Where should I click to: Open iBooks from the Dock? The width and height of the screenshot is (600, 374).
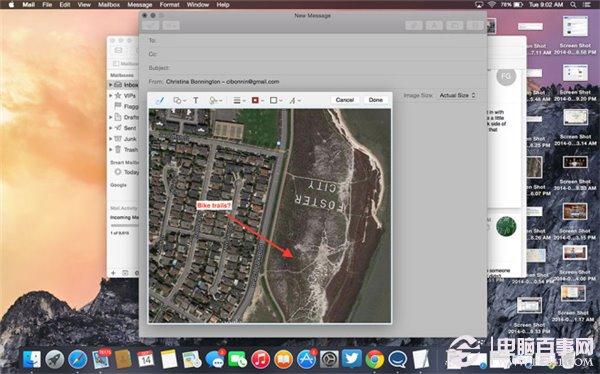click(284, 359)
